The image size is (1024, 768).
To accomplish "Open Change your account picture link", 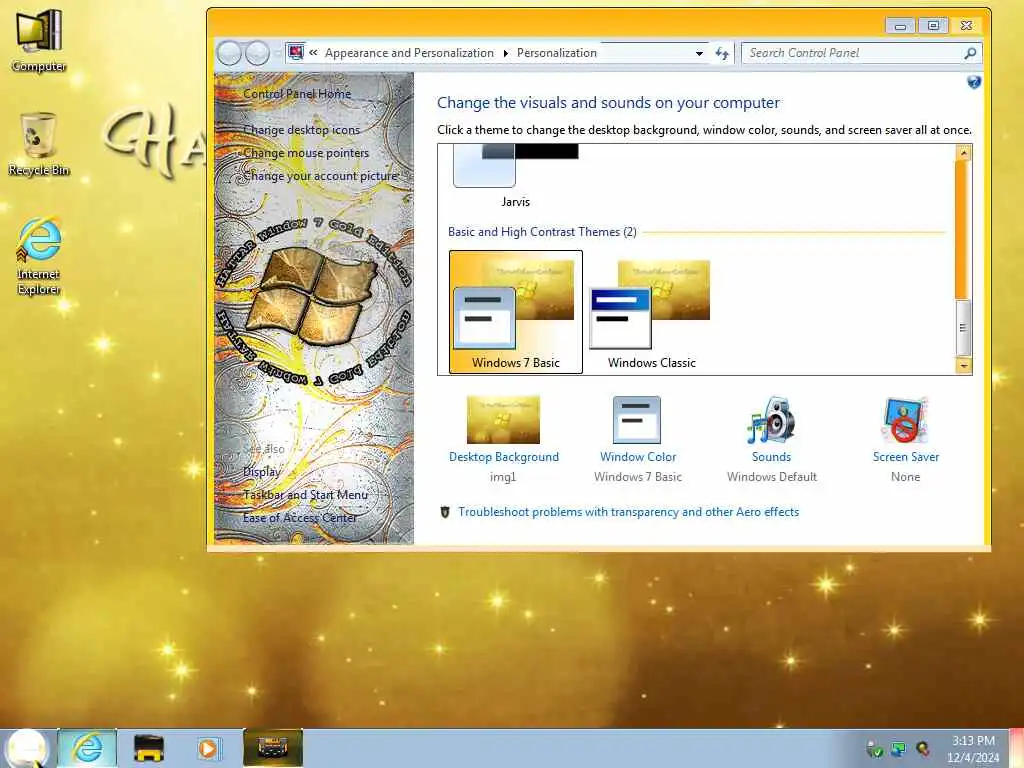I will click(321, 176).
